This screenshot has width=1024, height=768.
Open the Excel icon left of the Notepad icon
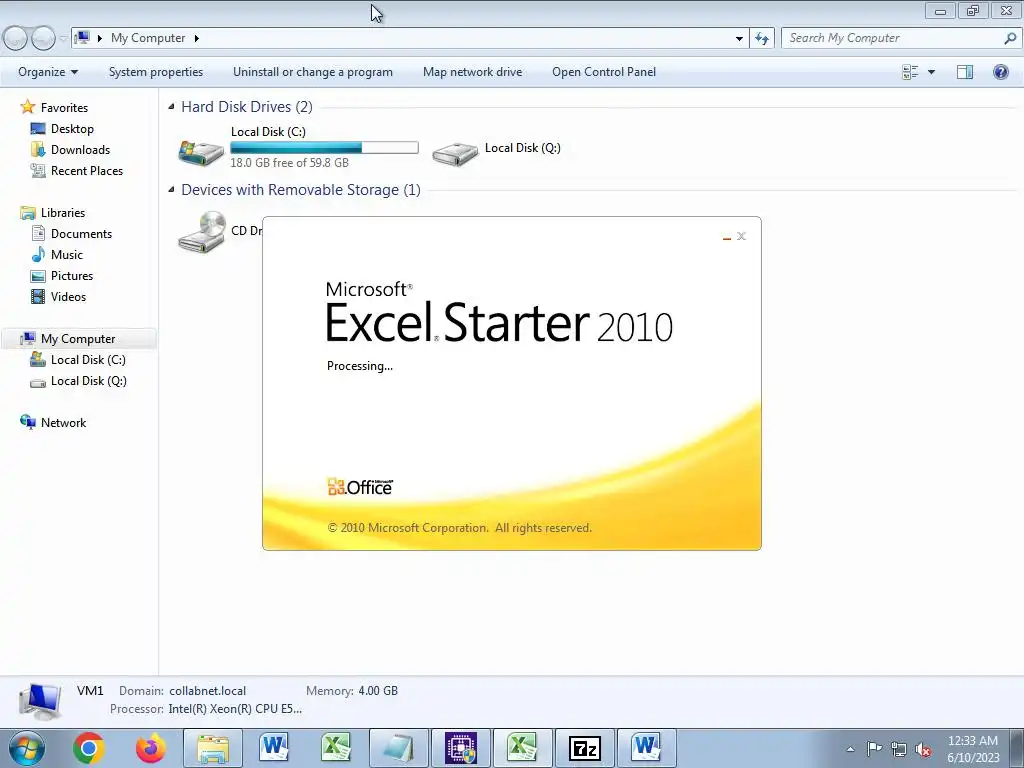coord(336,748)
